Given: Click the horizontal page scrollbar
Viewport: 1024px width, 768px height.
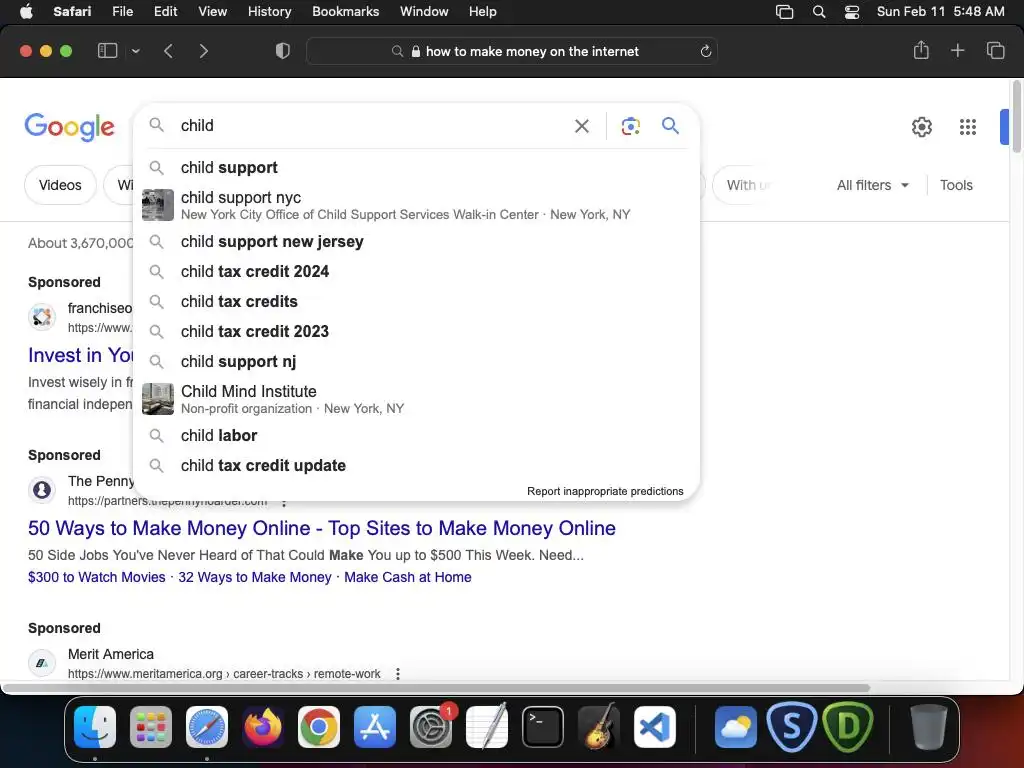Looking at the screenshot, I should (436, 688).
